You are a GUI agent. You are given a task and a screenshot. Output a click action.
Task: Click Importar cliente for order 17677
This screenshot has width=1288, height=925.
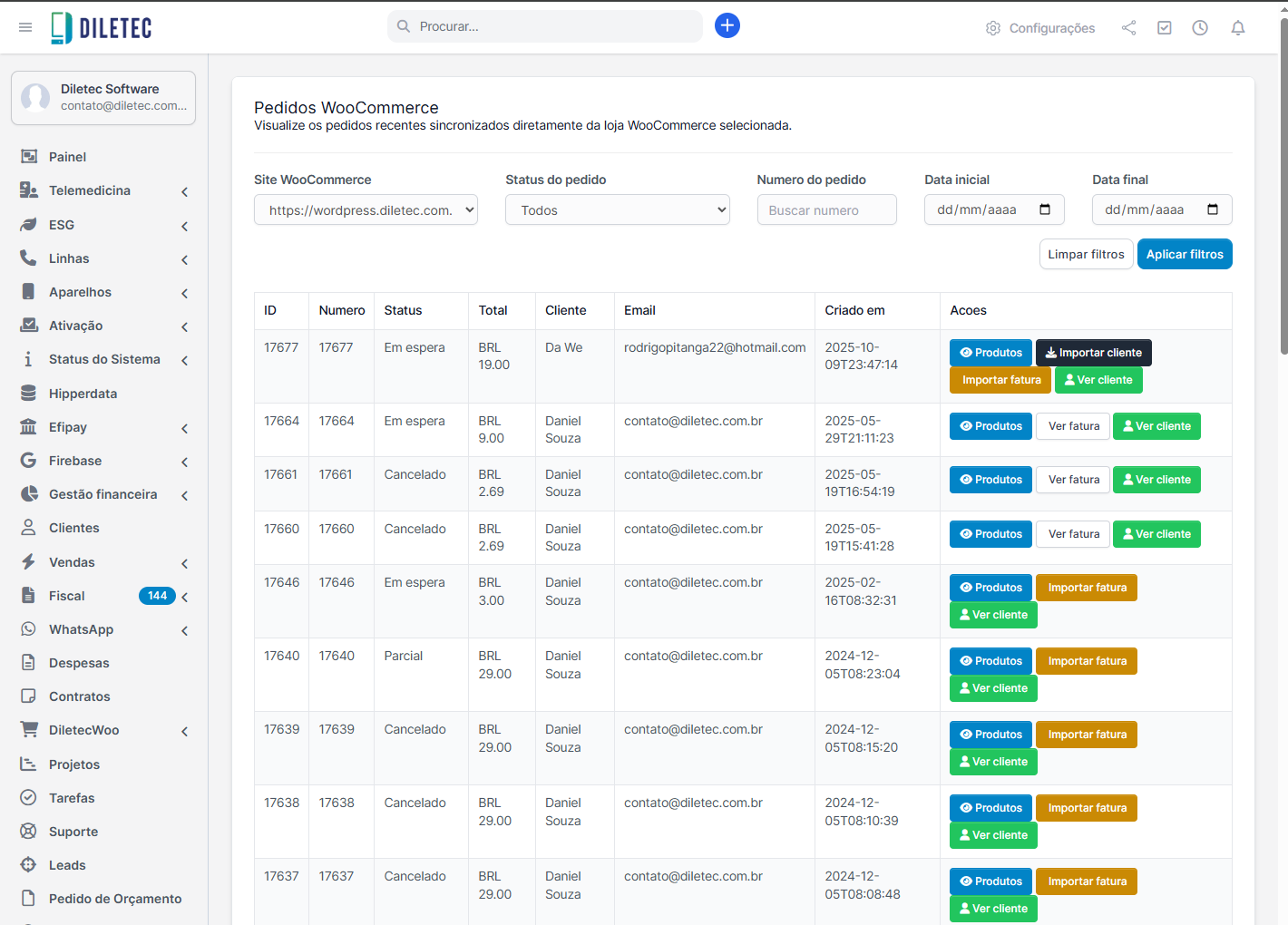[1093, 353]
